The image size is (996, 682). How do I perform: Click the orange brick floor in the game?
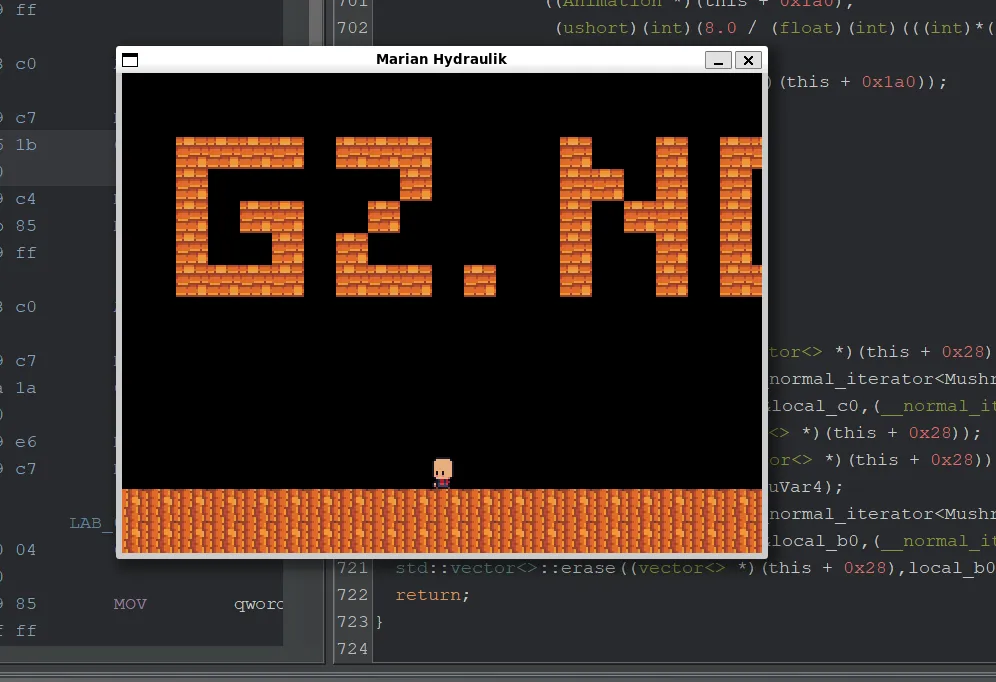tap(441, 520)
